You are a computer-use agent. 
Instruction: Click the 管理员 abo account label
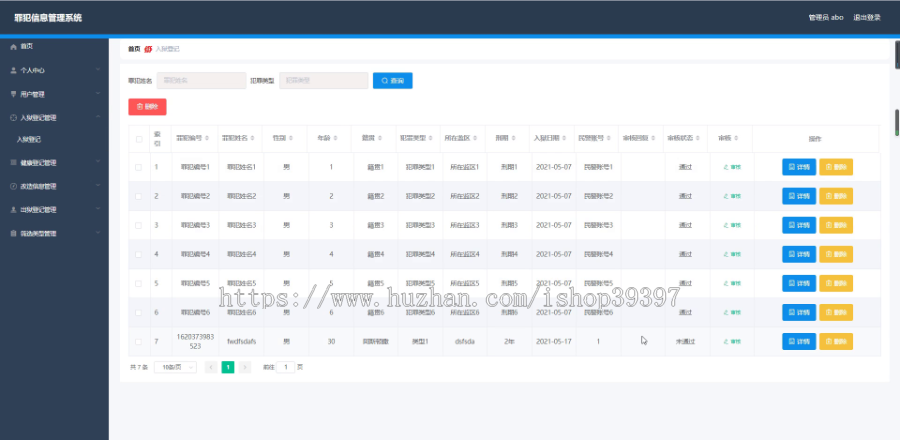tap(826, 18)
